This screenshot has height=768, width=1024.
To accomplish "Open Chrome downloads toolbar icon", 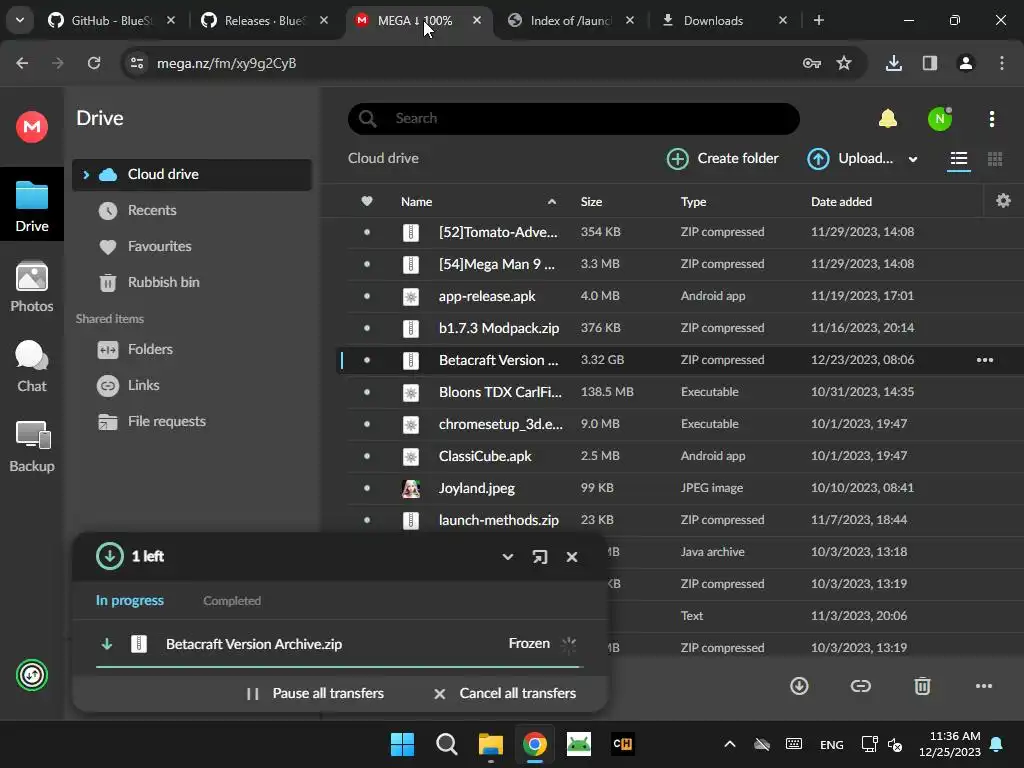I will pyautogui.click(x=893, y=63).
